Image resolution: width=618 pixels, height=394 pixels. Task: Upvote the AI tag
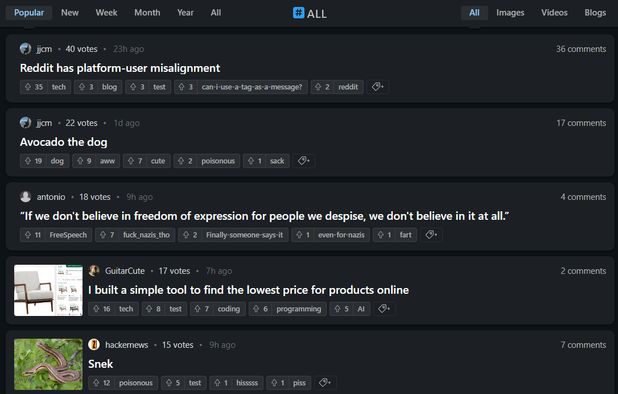[337, 309]
